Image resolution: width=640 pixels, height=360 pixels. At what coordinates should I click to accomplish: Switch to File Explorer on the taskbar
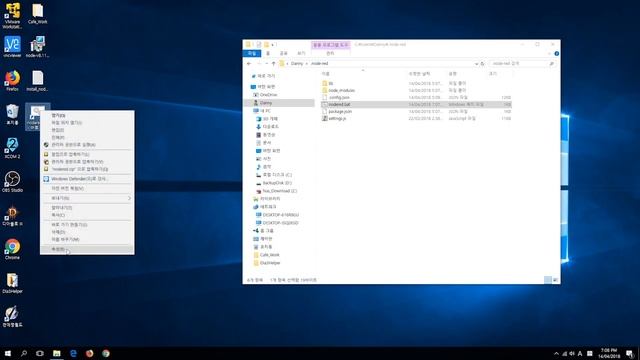tap(57, 353)
